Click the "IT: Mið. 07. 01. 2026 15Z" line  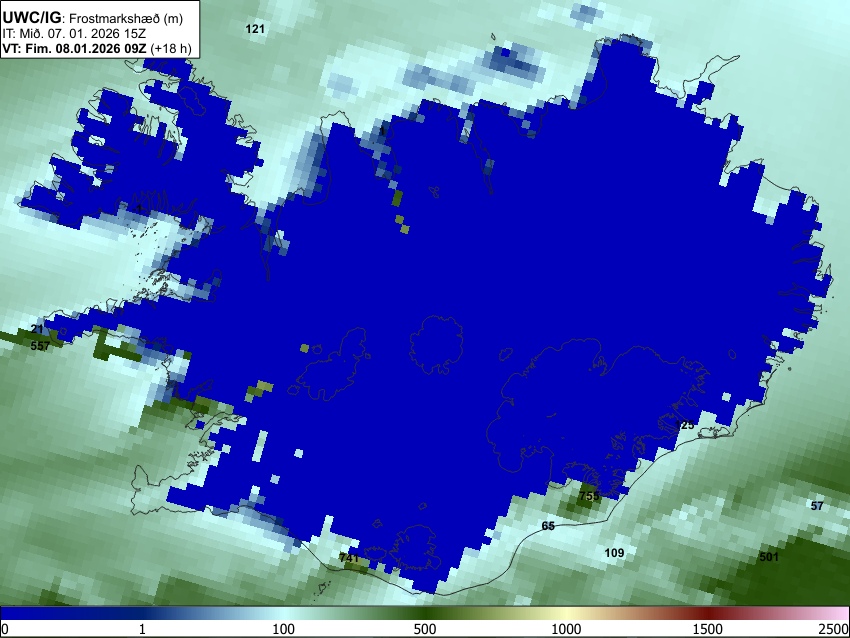coord(74,34)
